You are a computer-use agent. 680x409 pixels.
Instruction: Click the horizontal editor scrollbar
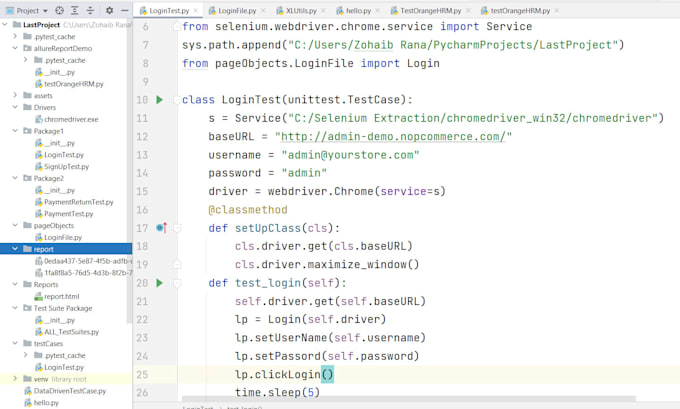409,398
